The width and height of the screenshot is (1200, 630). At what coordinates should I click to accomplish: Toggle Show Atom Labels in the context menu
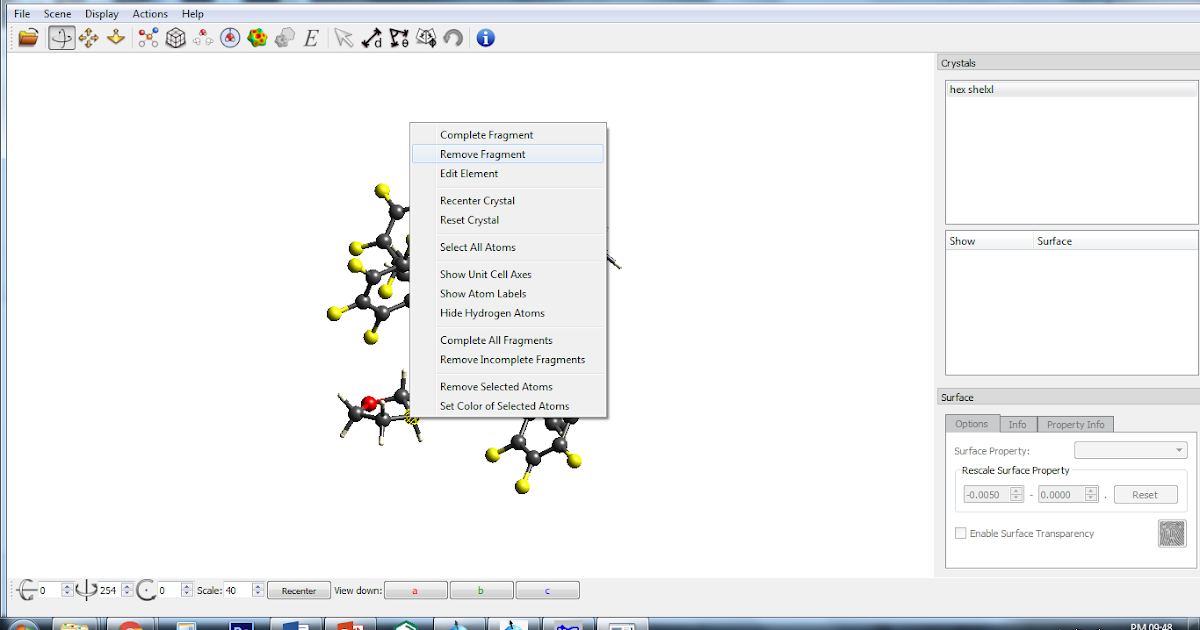(483, 293)
